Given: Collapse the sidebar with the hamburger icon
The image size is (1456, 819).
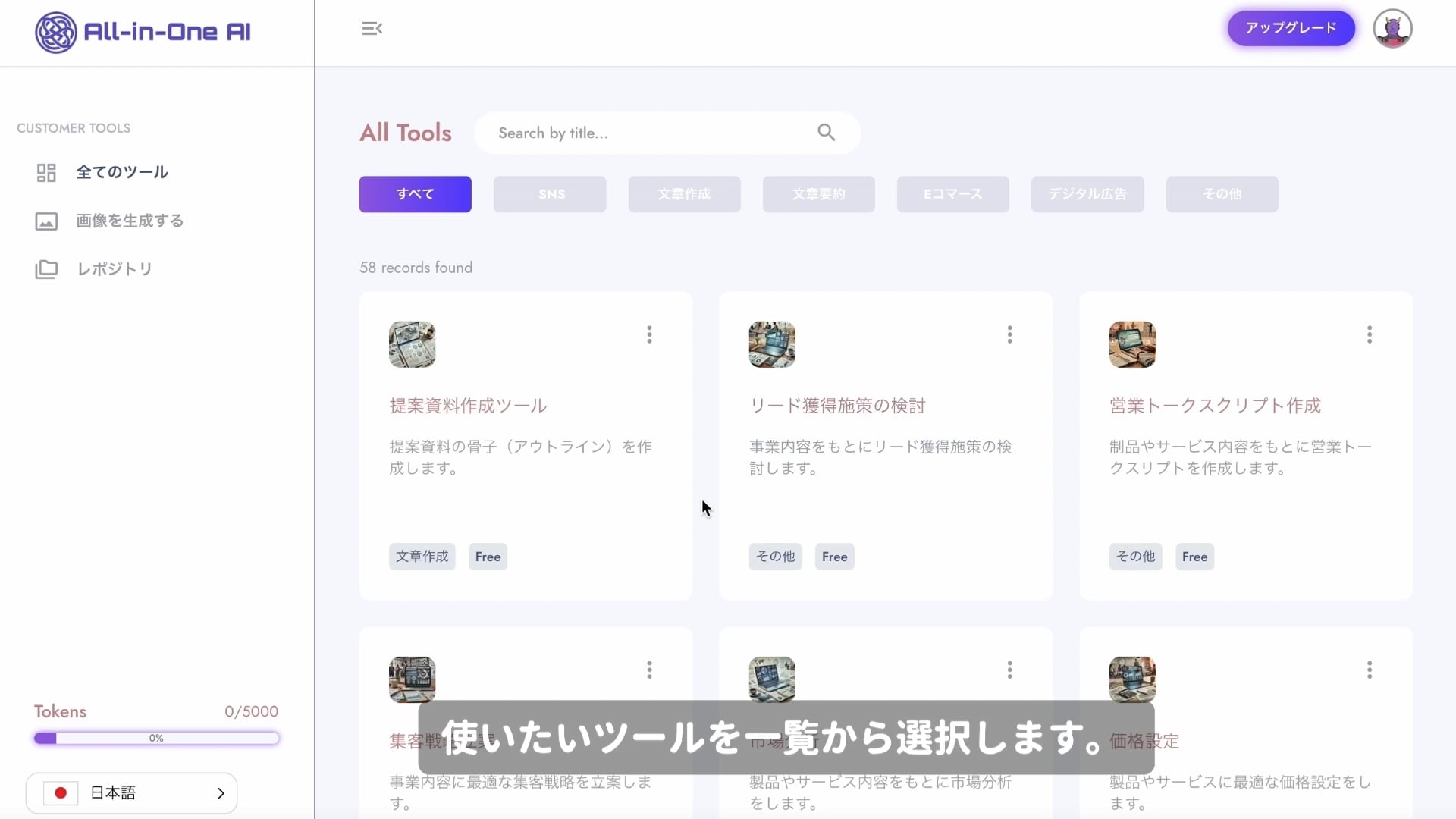Looking at the screenshot, I should (x=372, y=29).
